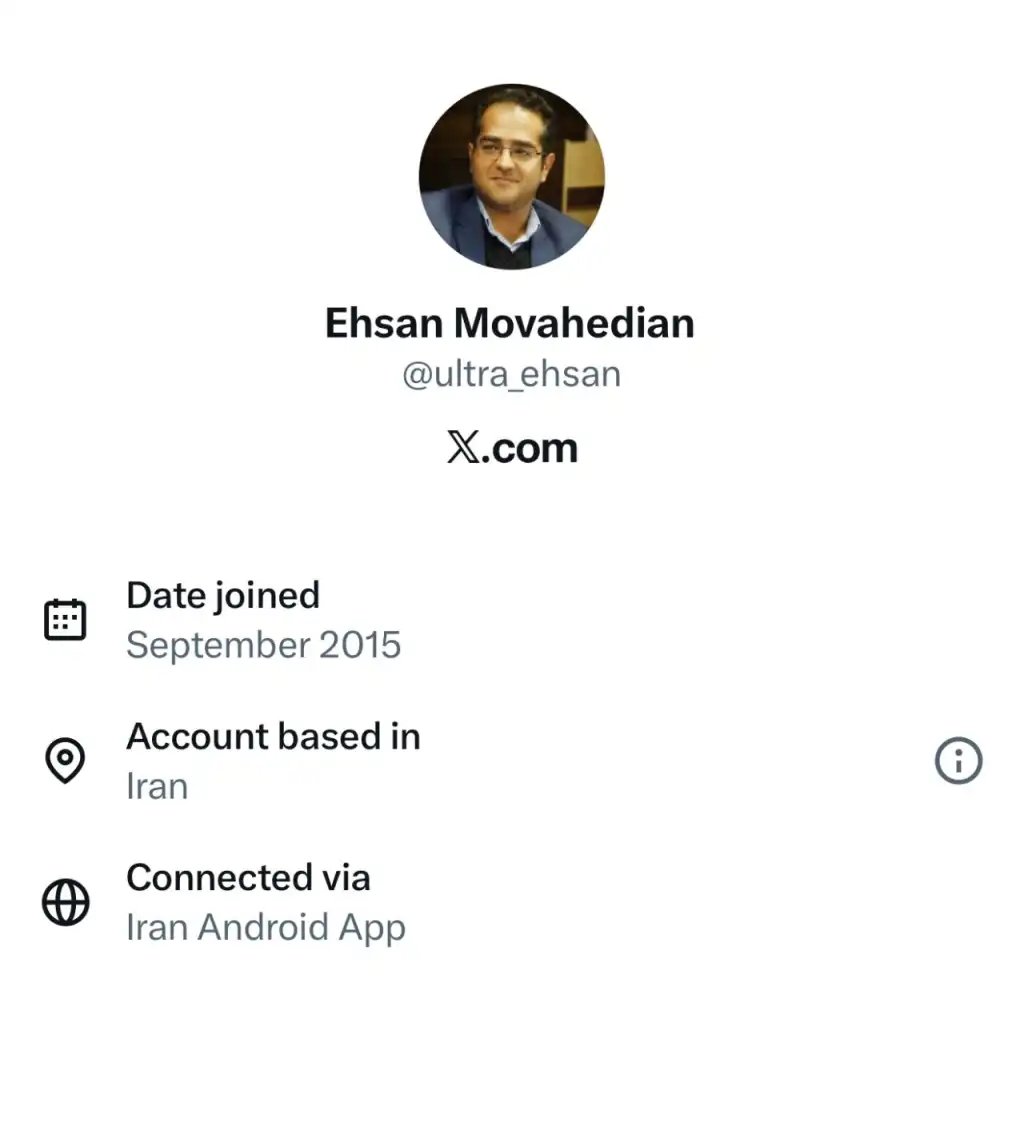Viewport: 1024px width, 1122px height.
Task: Click the info tooltip icon for location explanation
Action: (x=958, y=760)
